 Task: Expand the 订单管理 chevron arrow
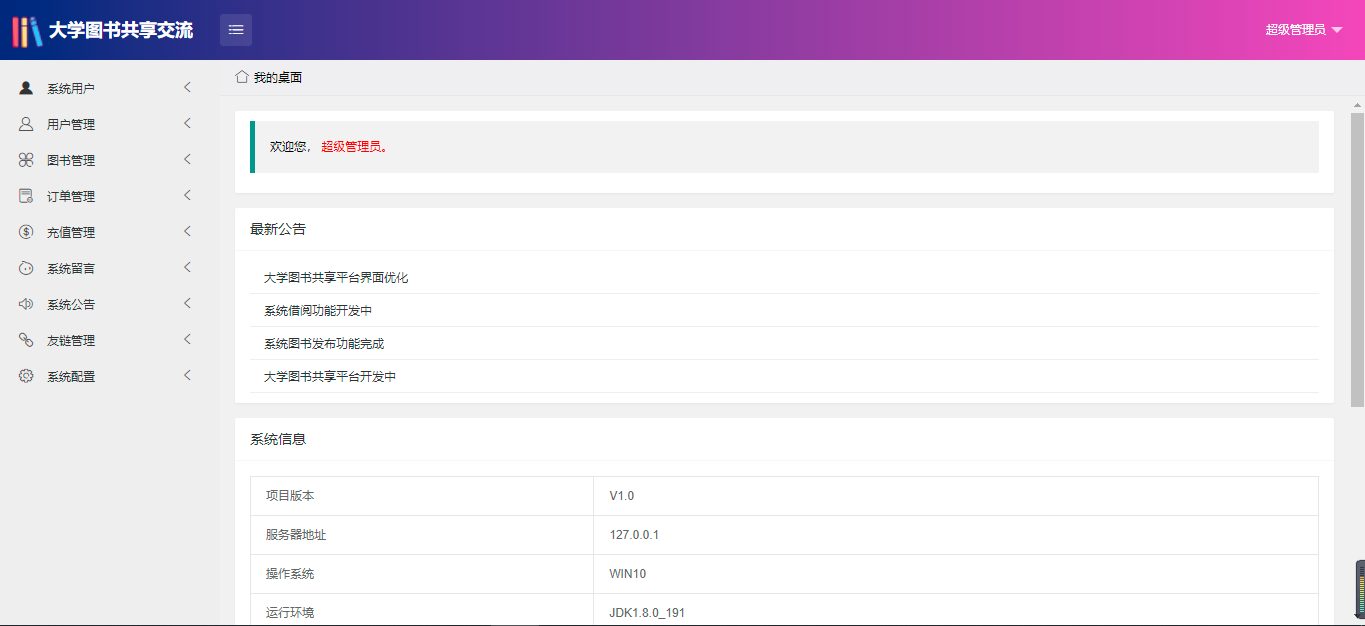(187, 196)
